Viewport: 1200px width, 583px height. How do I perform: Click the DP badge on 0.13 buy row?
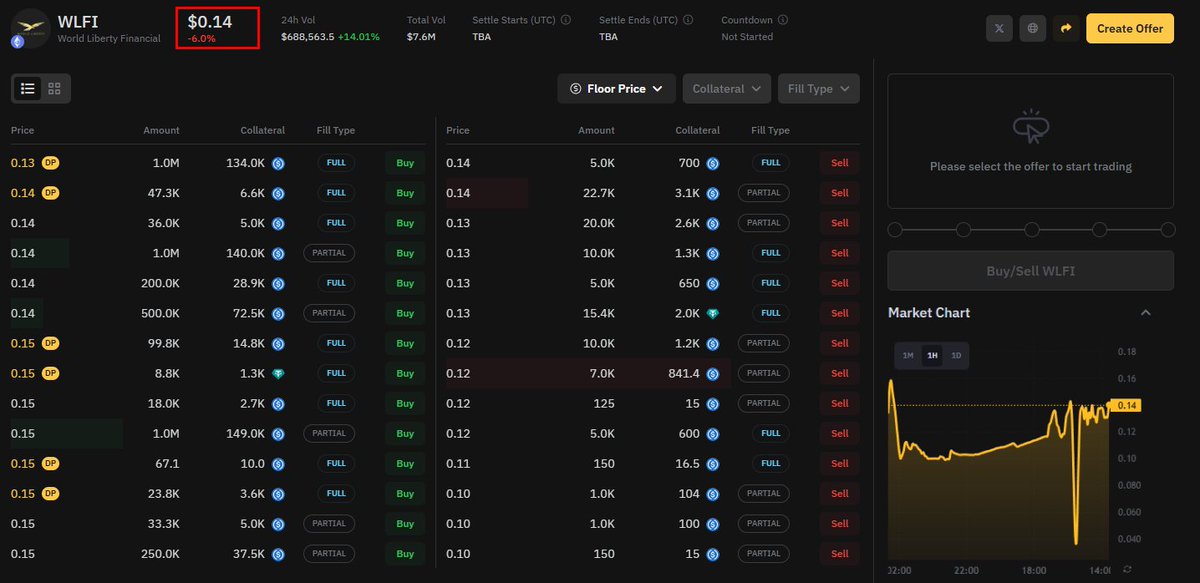[x=49, y=163]
